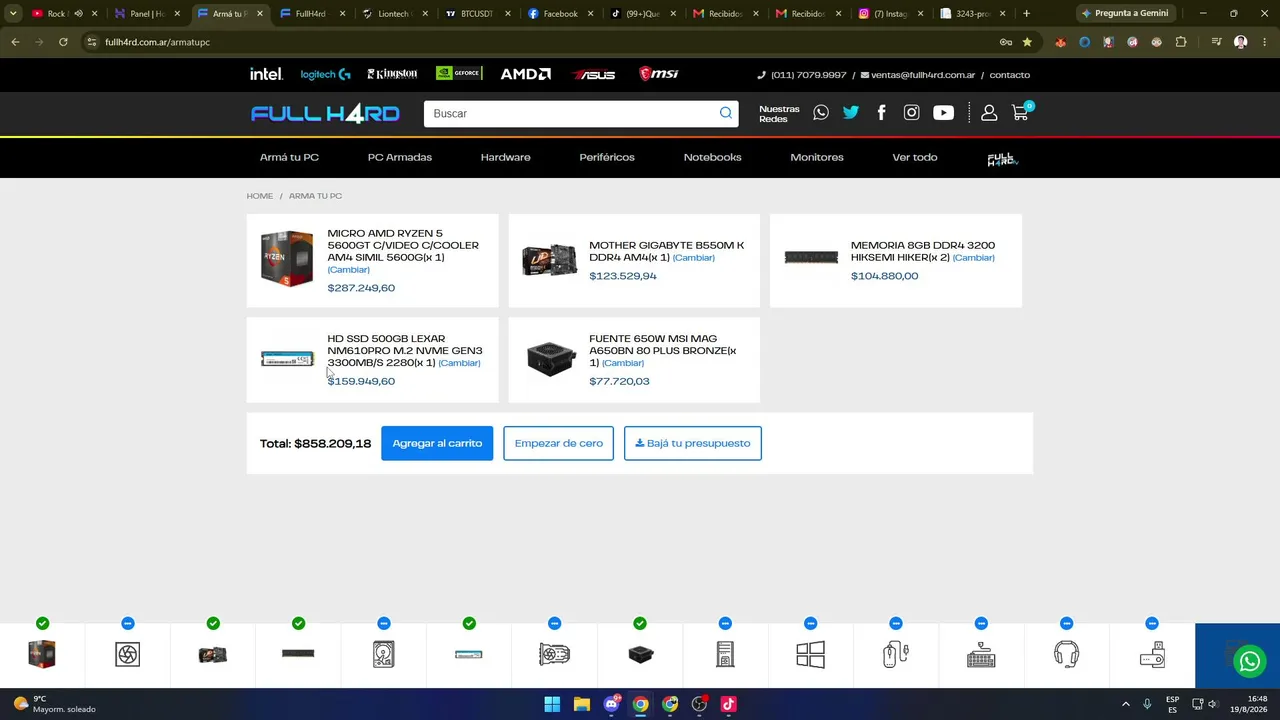Change the Hiksemi Hiker 8GB memory
Viewport: 1280px width, 720px height.
click(973, 258)
